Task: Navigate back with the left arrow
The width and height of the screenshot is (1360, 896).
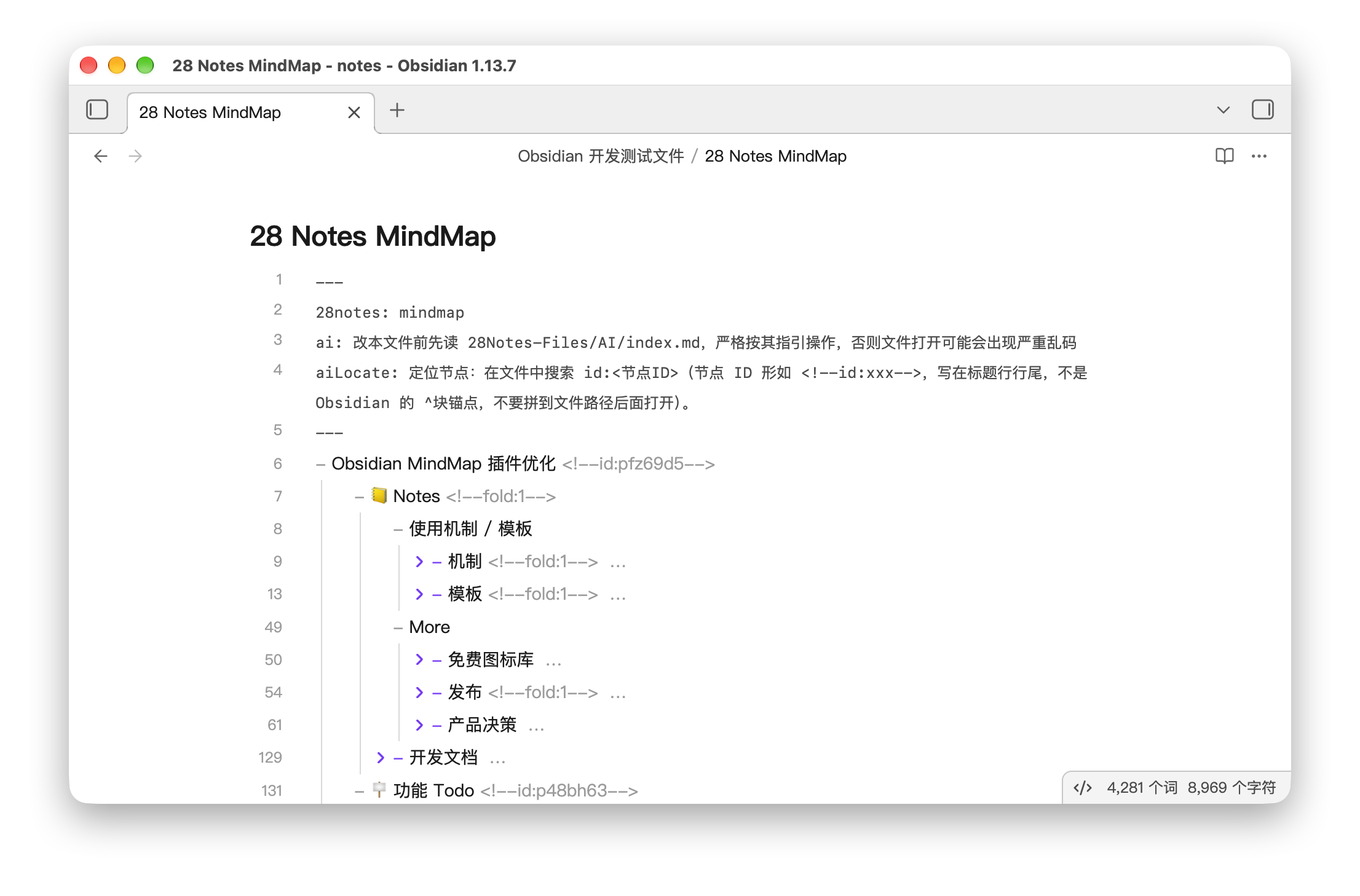Action: point(101,156)
